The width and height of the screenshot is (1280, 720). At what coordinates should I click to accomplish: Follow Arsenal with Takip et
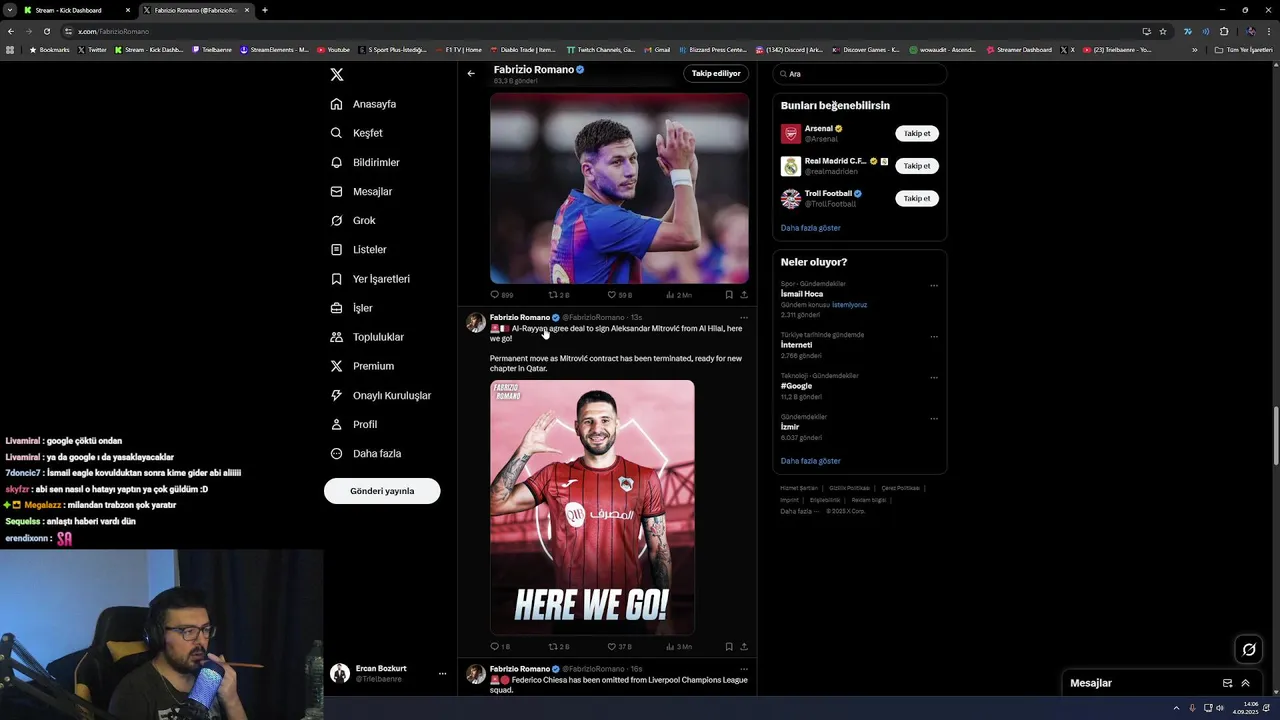(917, 133)
